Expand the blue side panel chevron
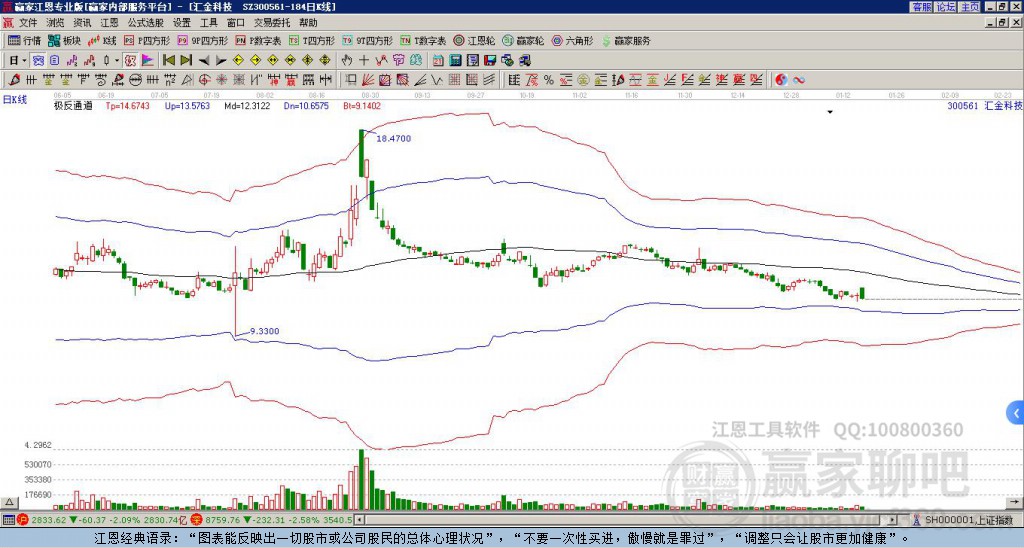Image resolution: width=1024 pixels, height=548 pixels. [x=1016, y=413]
